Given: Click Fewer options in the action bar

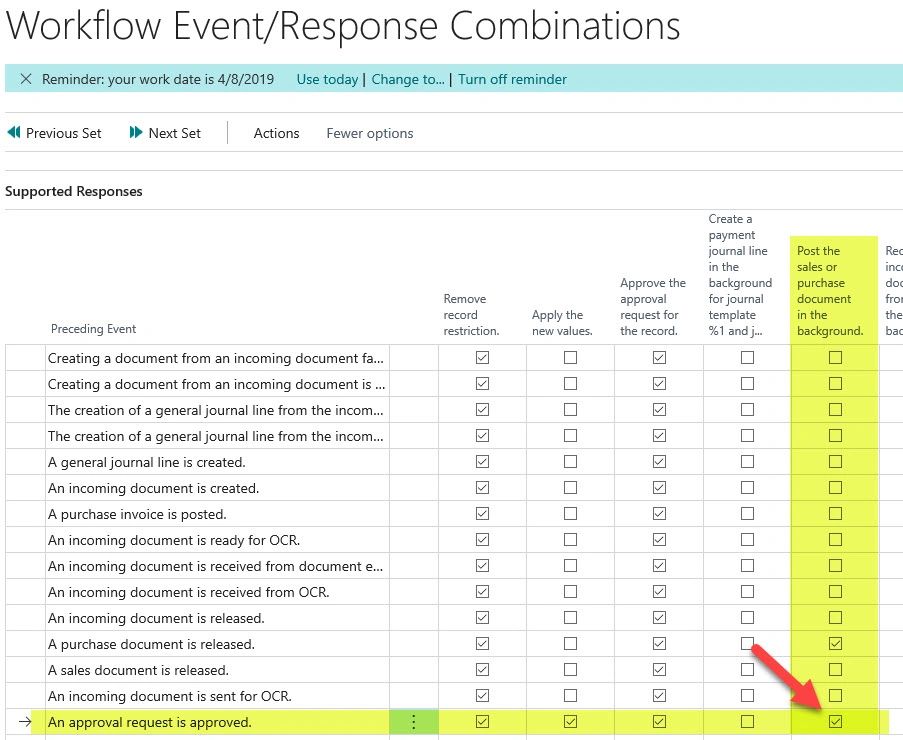Looking at the screenshot, I should click(x=369, y=133).
